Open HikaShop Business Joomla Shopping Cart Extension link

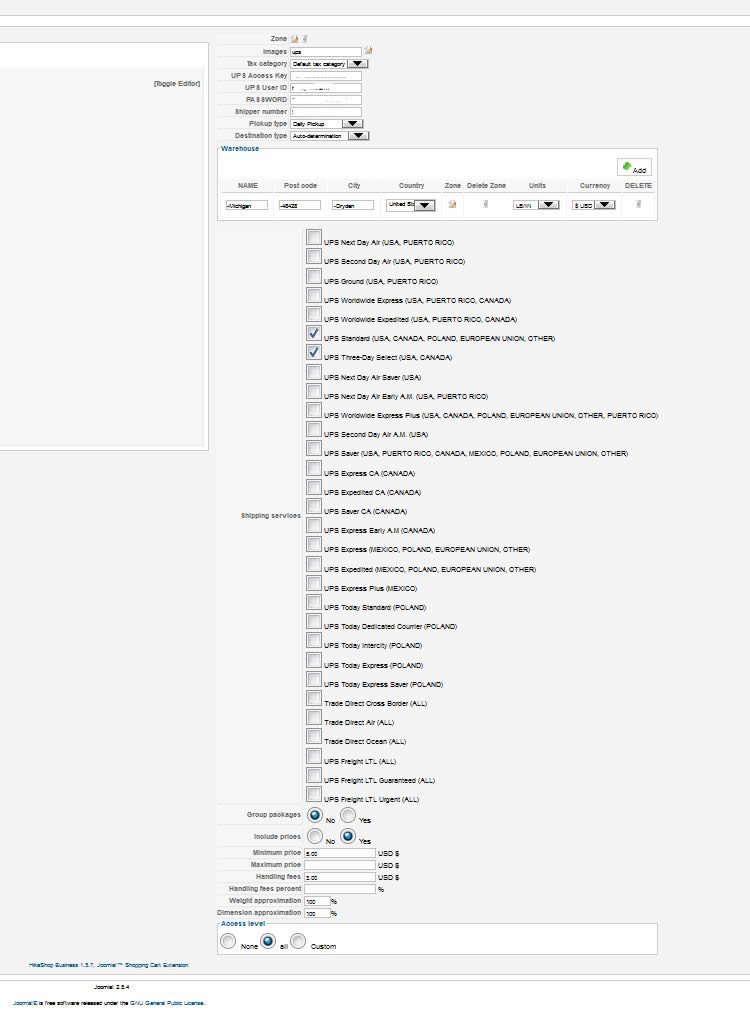[109, 965]
